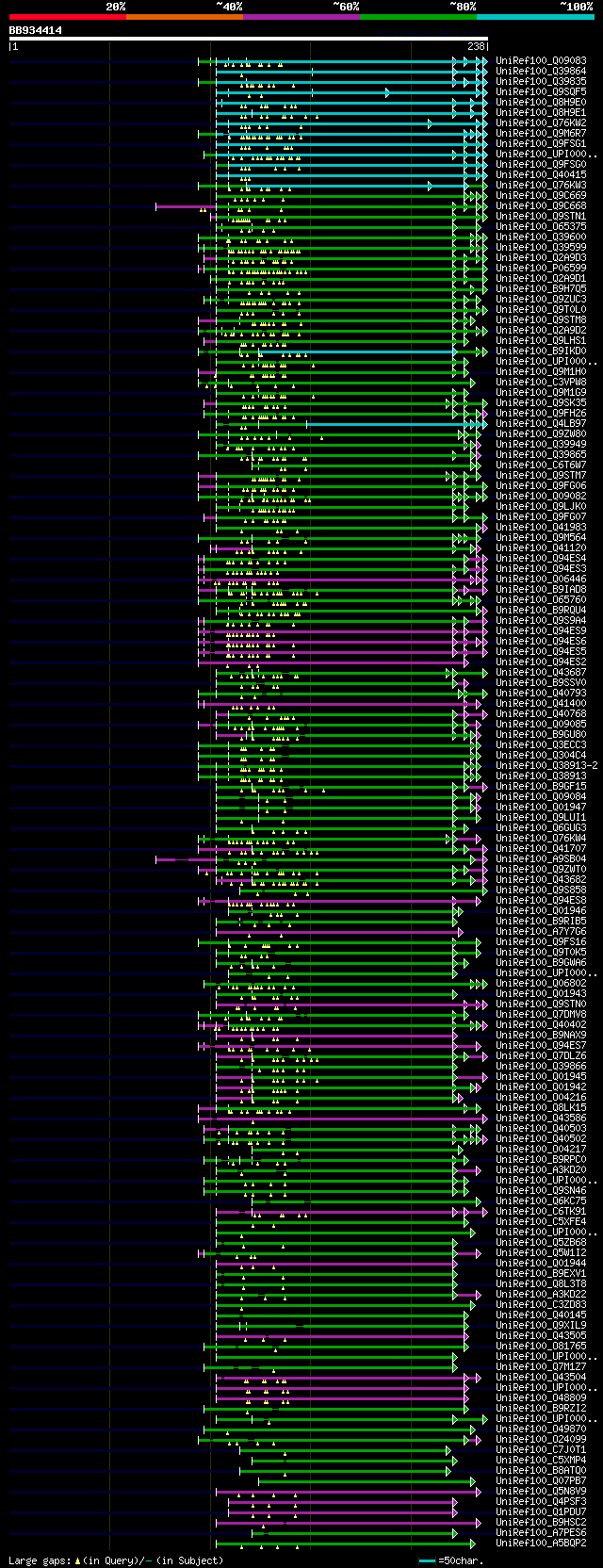Click the orange ~40% legend segment

[x=185, y=17]
